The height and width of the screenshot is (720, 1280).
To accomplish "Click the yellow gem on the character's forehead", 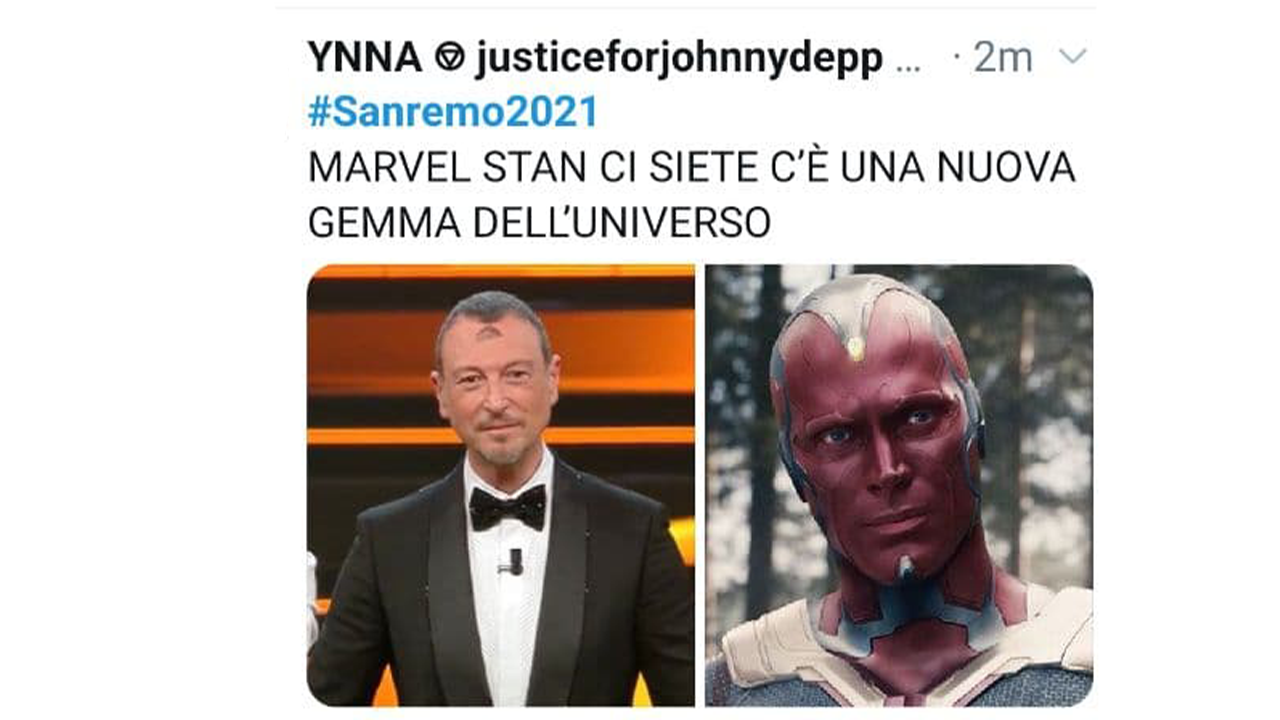I will tap(855, 348).
